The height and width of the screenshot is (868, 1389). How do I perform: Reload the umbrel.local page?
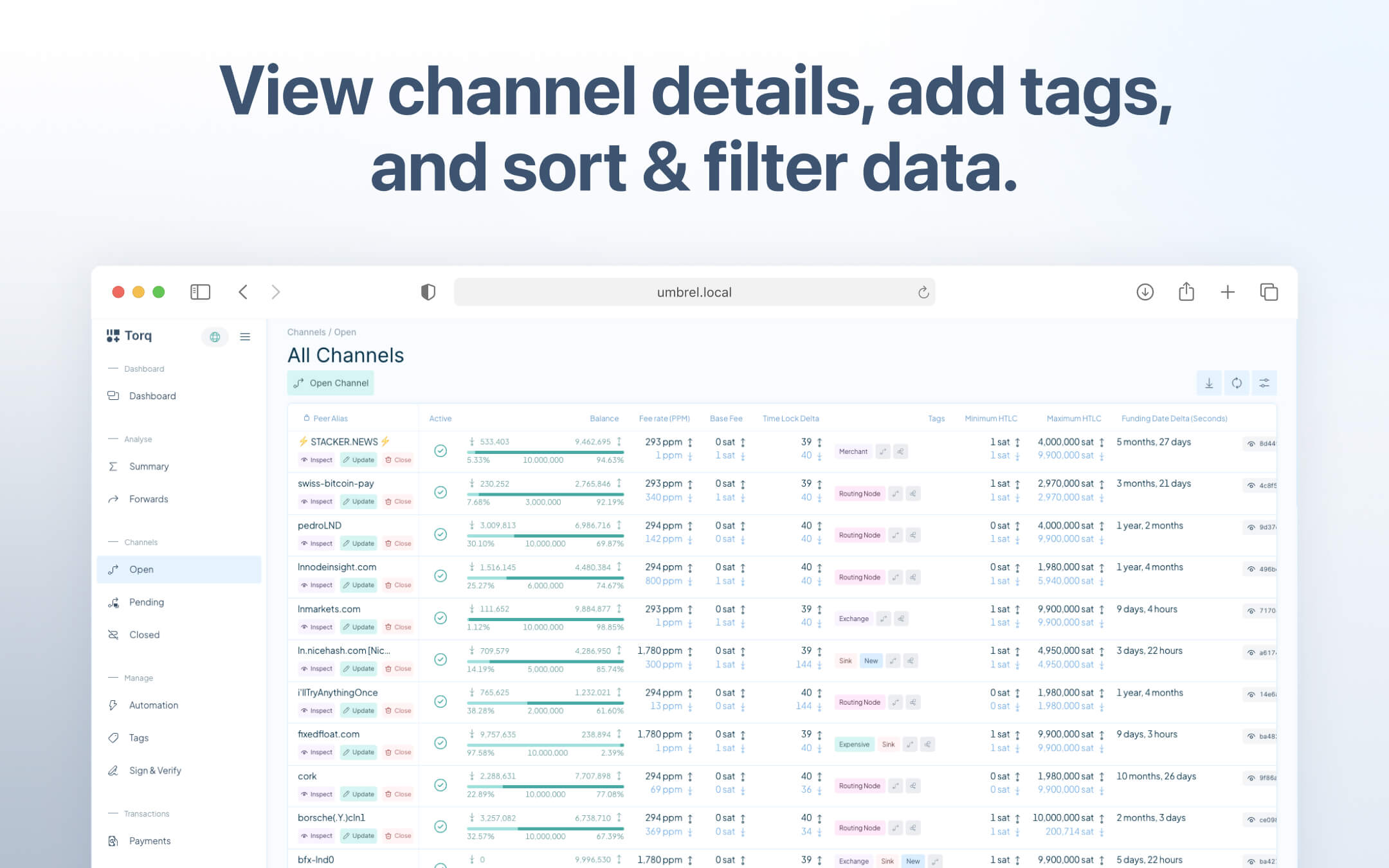(923, 292)
